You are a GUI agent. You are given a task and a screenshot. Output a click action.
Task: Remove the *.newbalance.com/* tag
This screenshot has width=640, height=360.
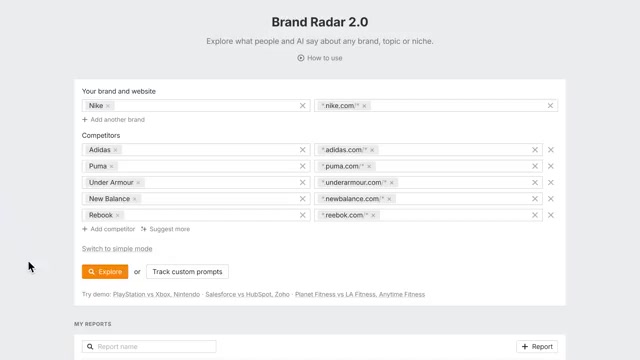pyautogui.click(x=389, y=199)
